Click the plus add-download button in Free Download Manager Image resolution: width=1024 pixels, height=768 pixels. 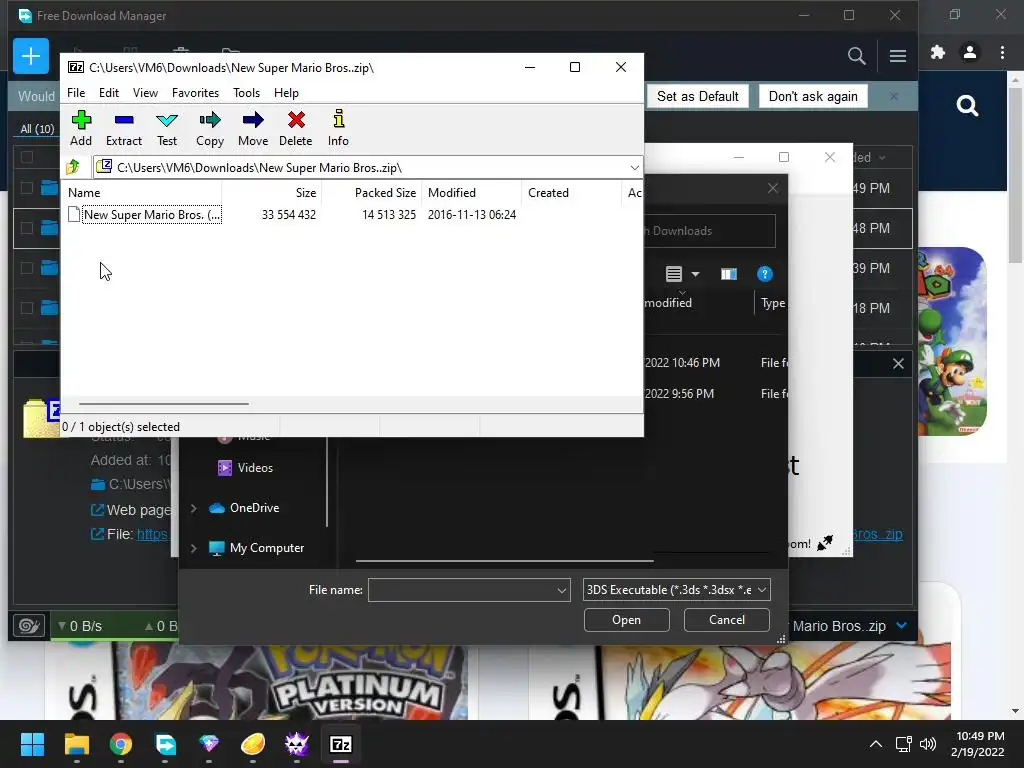coord(31,56)
